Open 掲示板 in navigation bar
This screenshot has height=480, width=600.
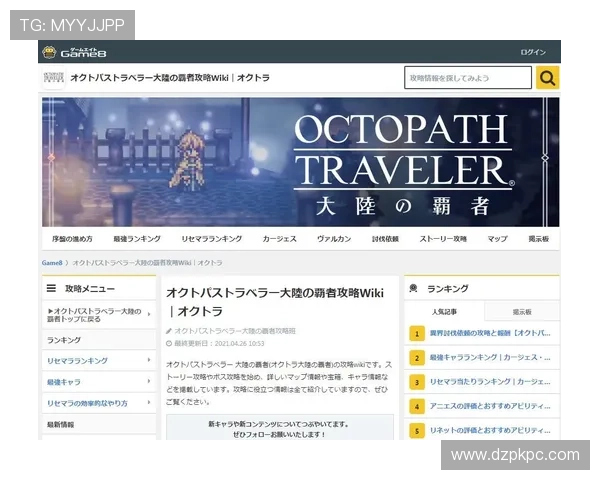pyautogui.click(x=538, y=239)
